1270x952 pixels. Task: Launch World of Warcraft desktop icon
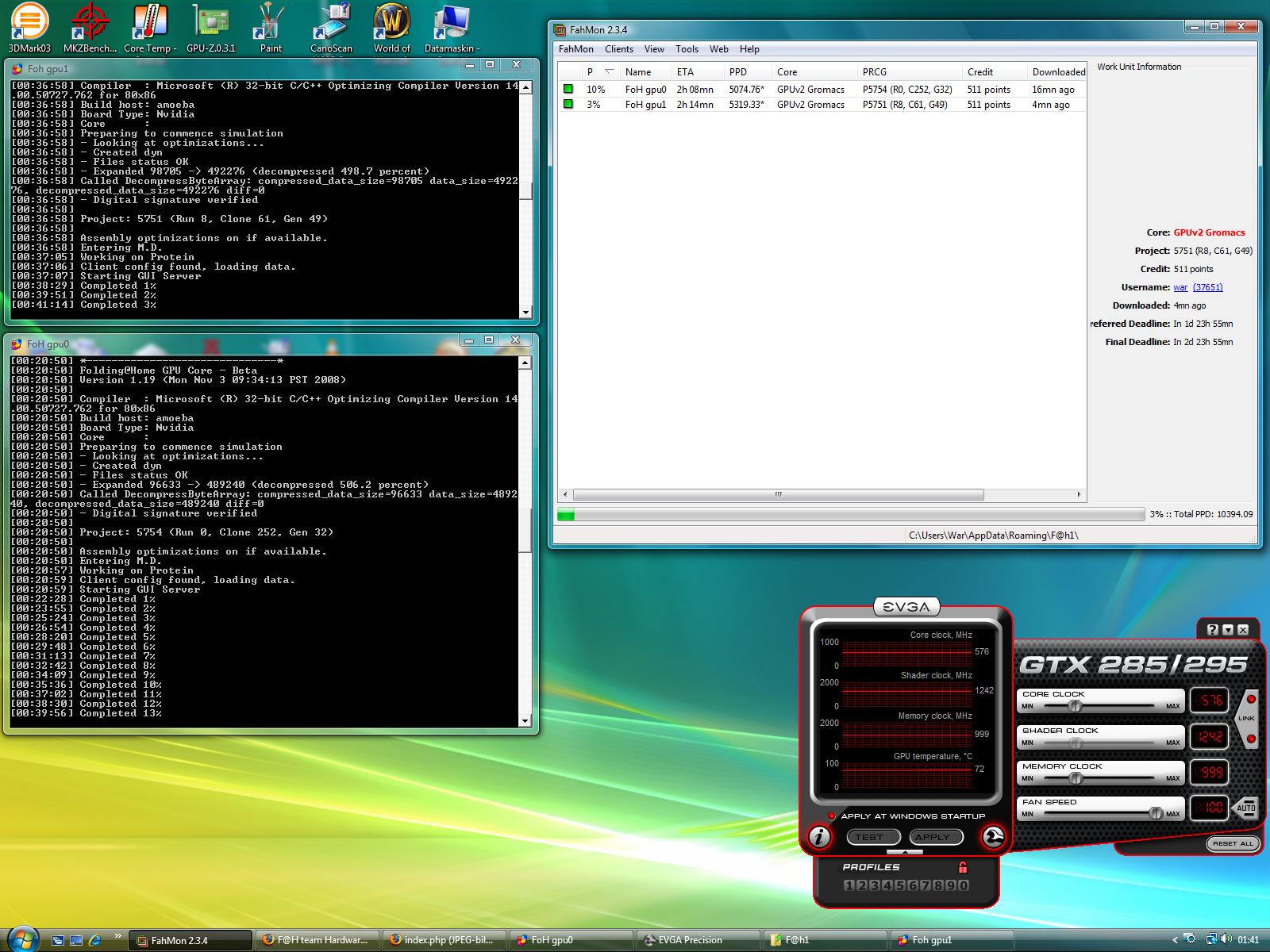tap(392, 28)
